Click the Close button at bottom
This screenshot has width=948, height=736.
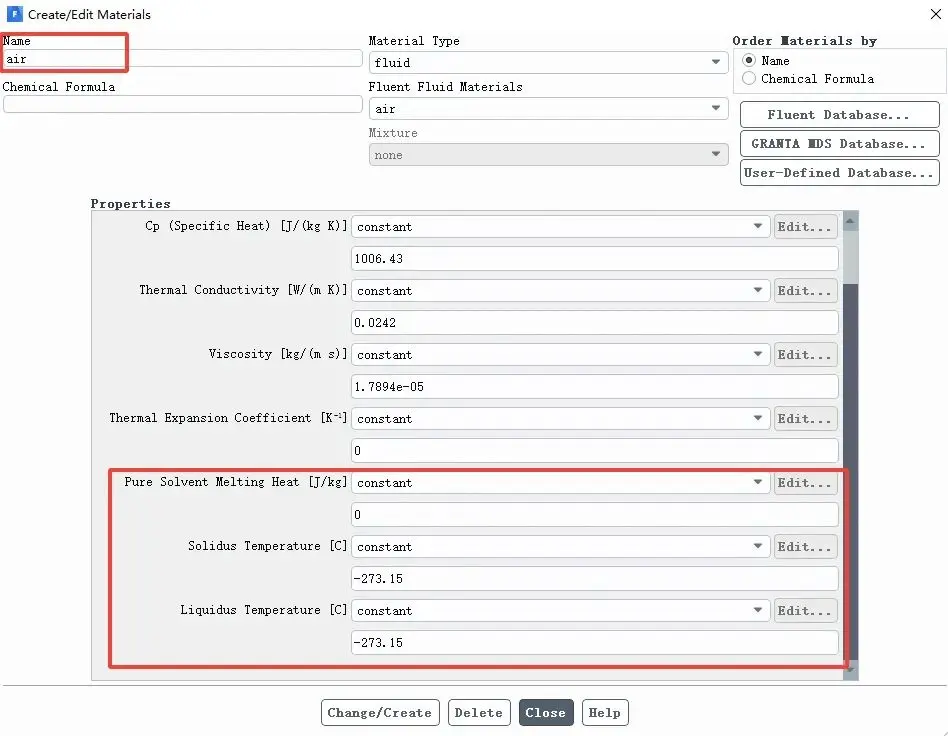[545, 712]
